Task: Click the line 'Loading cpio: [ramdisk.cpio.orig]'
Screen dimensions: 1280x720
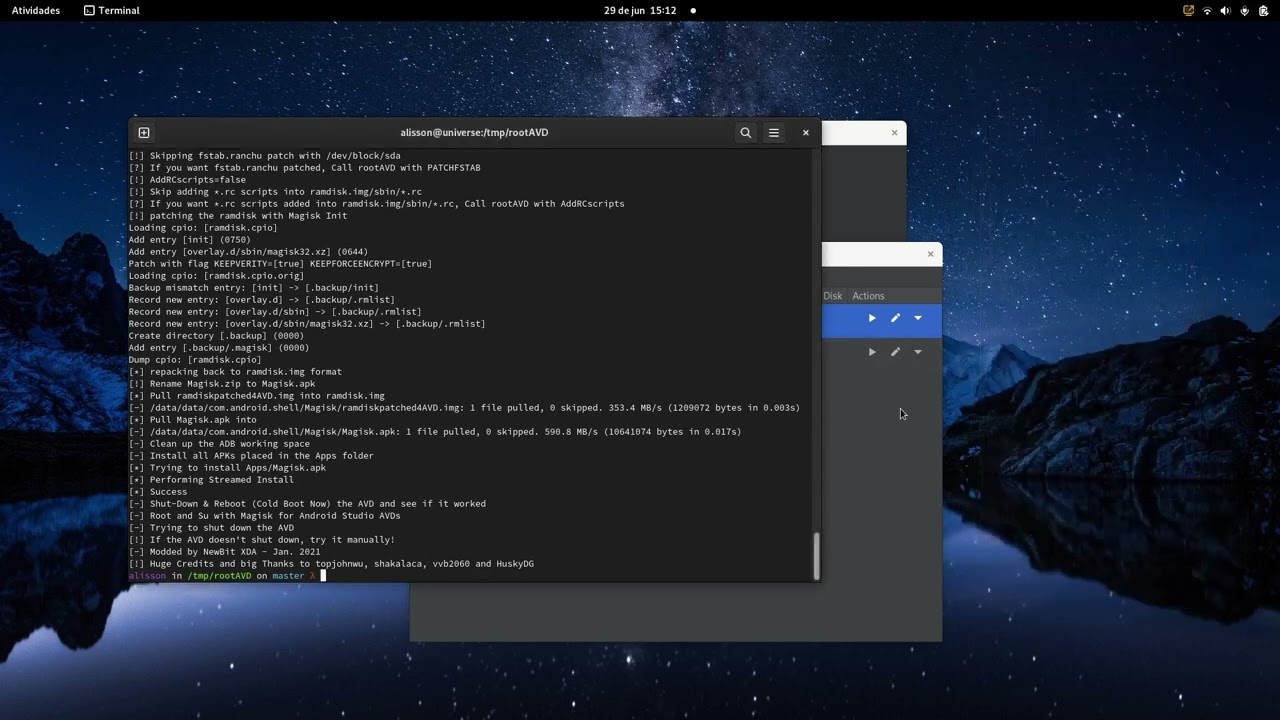Action: pos(216,276)
